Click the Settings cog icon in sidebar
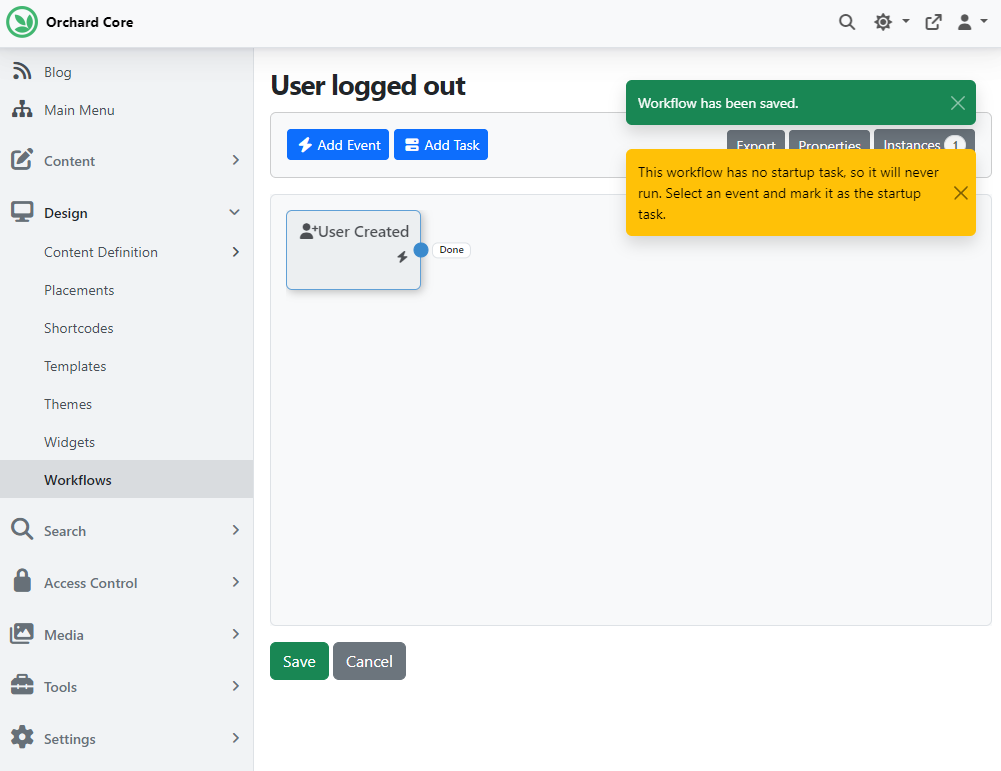 [x=22, y=737]
